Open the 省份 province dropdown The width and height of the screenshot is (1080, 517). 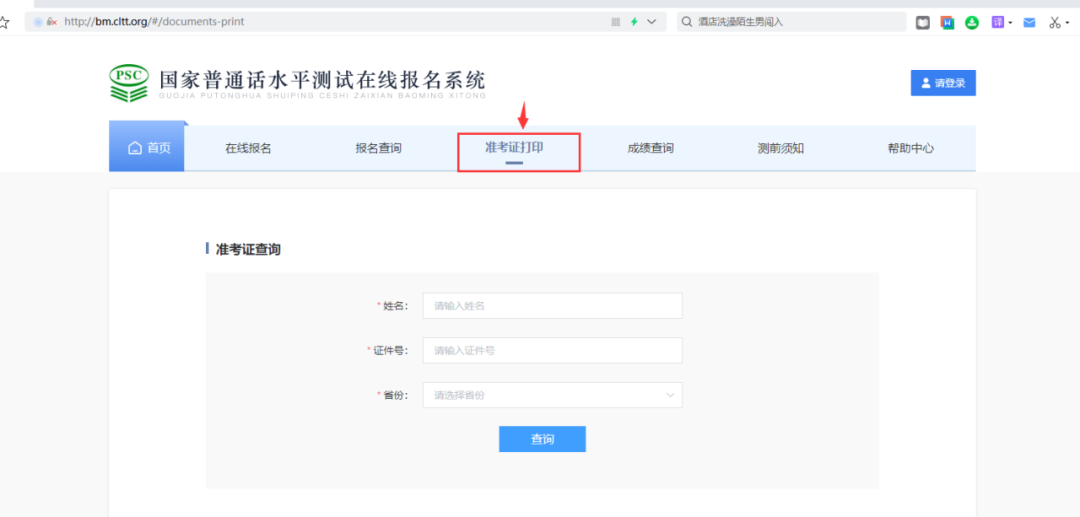pos(552,395)
